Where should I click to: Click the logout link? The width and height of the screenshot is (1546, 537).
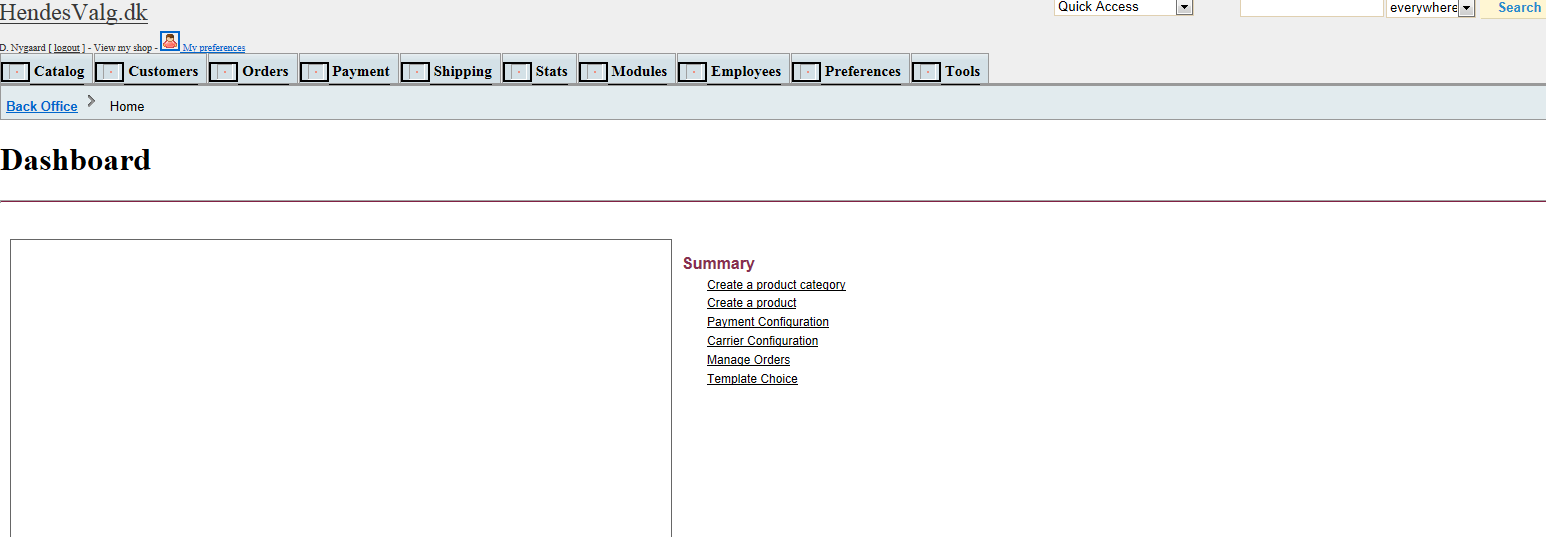click(x=67, y=48)
